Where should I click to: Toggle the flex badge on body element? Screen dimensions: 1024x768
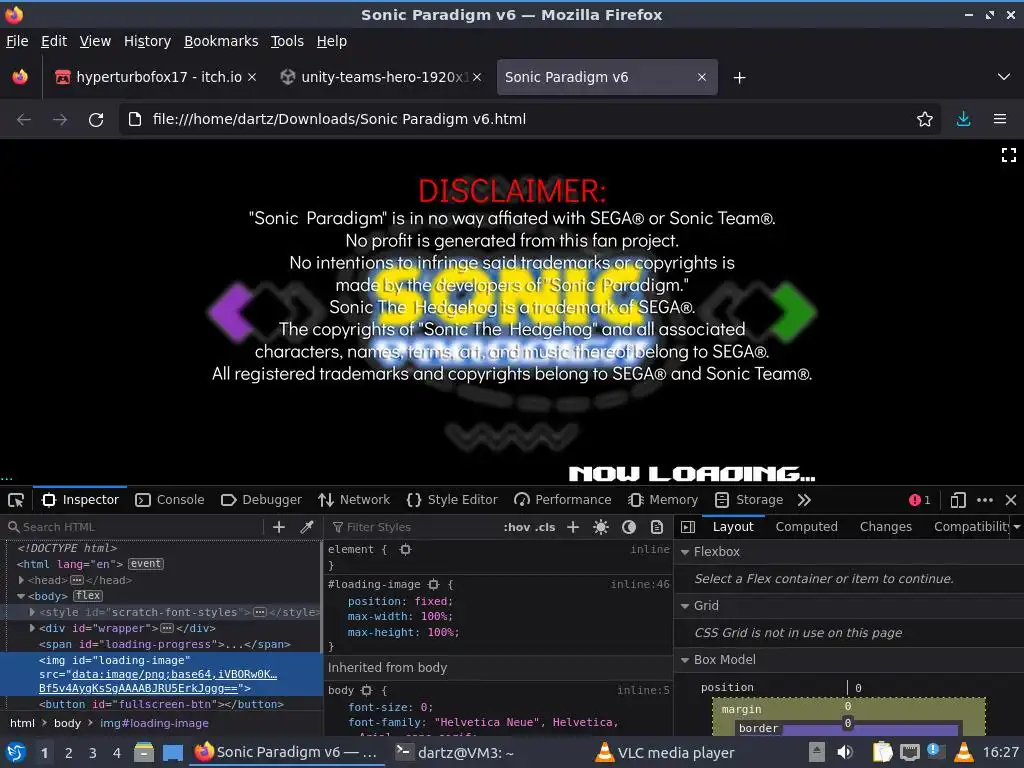point(88,596)
